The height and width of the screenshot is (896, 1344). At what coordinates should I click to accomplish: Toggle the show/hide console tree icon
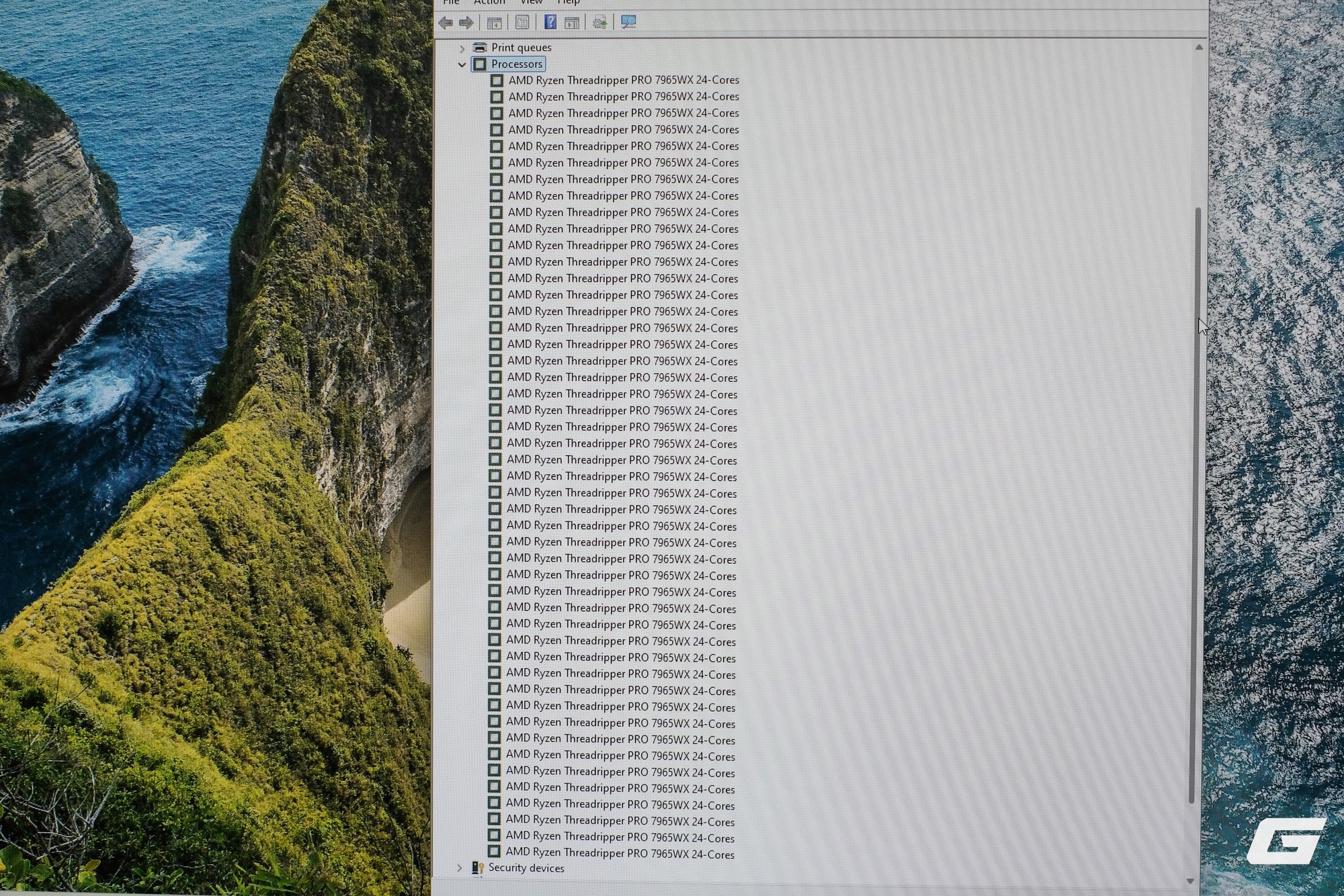(494, 23)
